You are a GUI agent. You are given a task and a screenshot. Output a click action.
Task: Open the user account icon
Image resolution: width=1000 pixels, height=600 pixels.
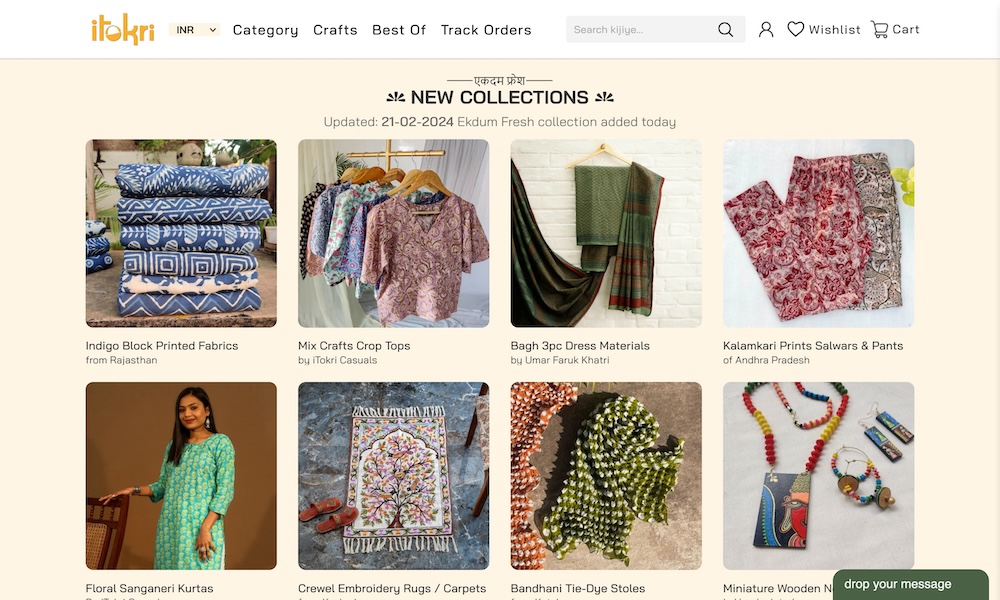pyautogui.click(x=766, y=30)
